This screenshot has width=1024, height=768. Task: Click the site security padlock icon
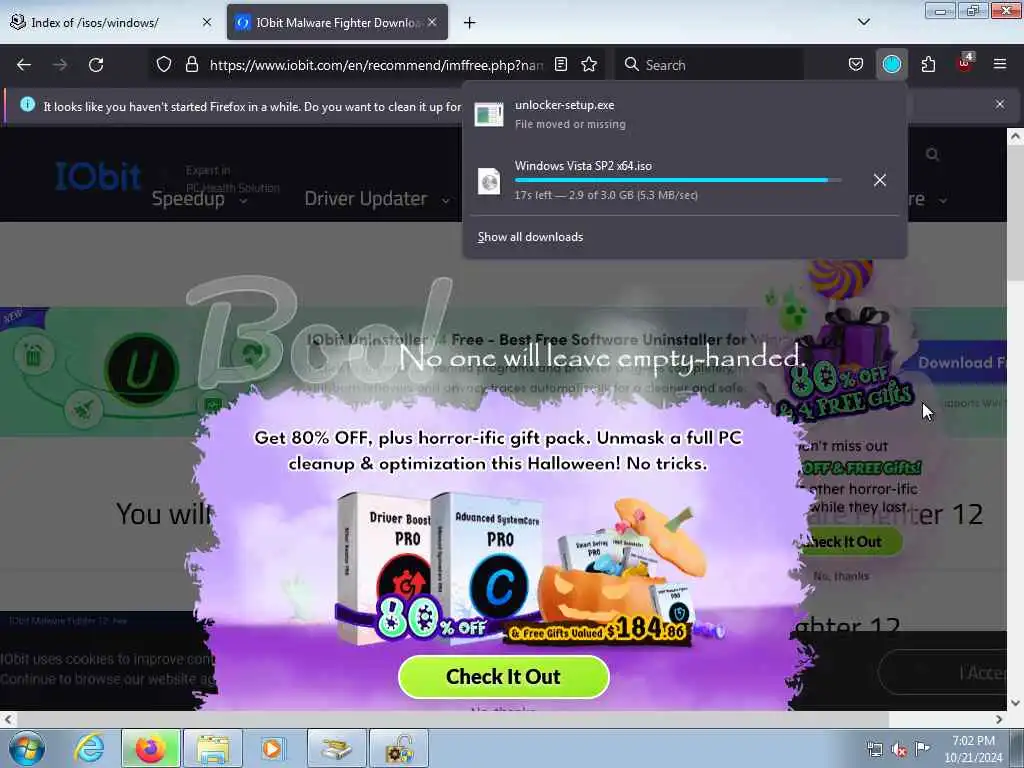[x=191, y=65]
